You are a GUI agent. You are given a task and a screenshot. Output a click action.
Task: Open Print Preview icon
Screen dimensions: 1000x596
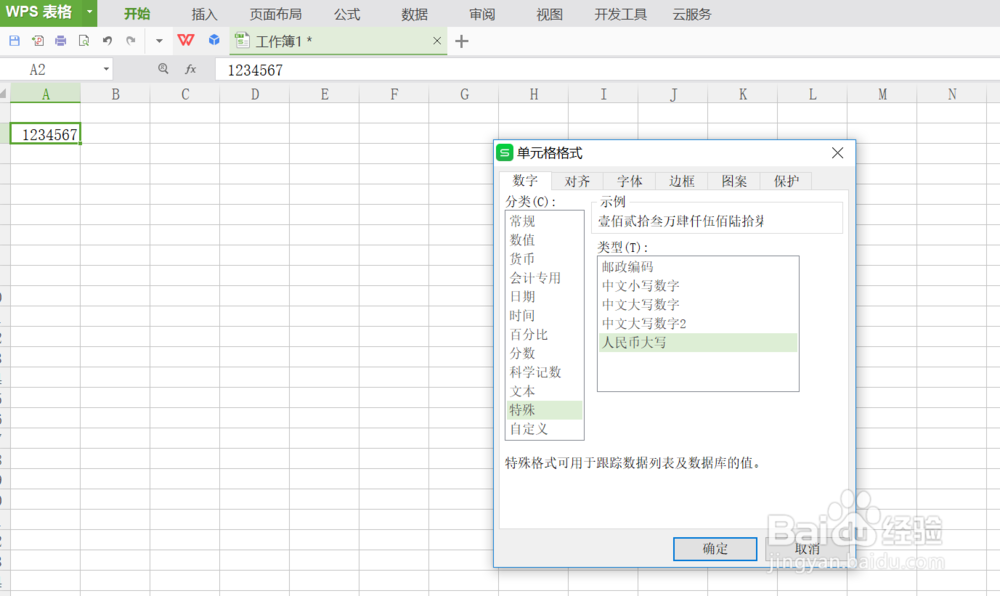(84, 41)
